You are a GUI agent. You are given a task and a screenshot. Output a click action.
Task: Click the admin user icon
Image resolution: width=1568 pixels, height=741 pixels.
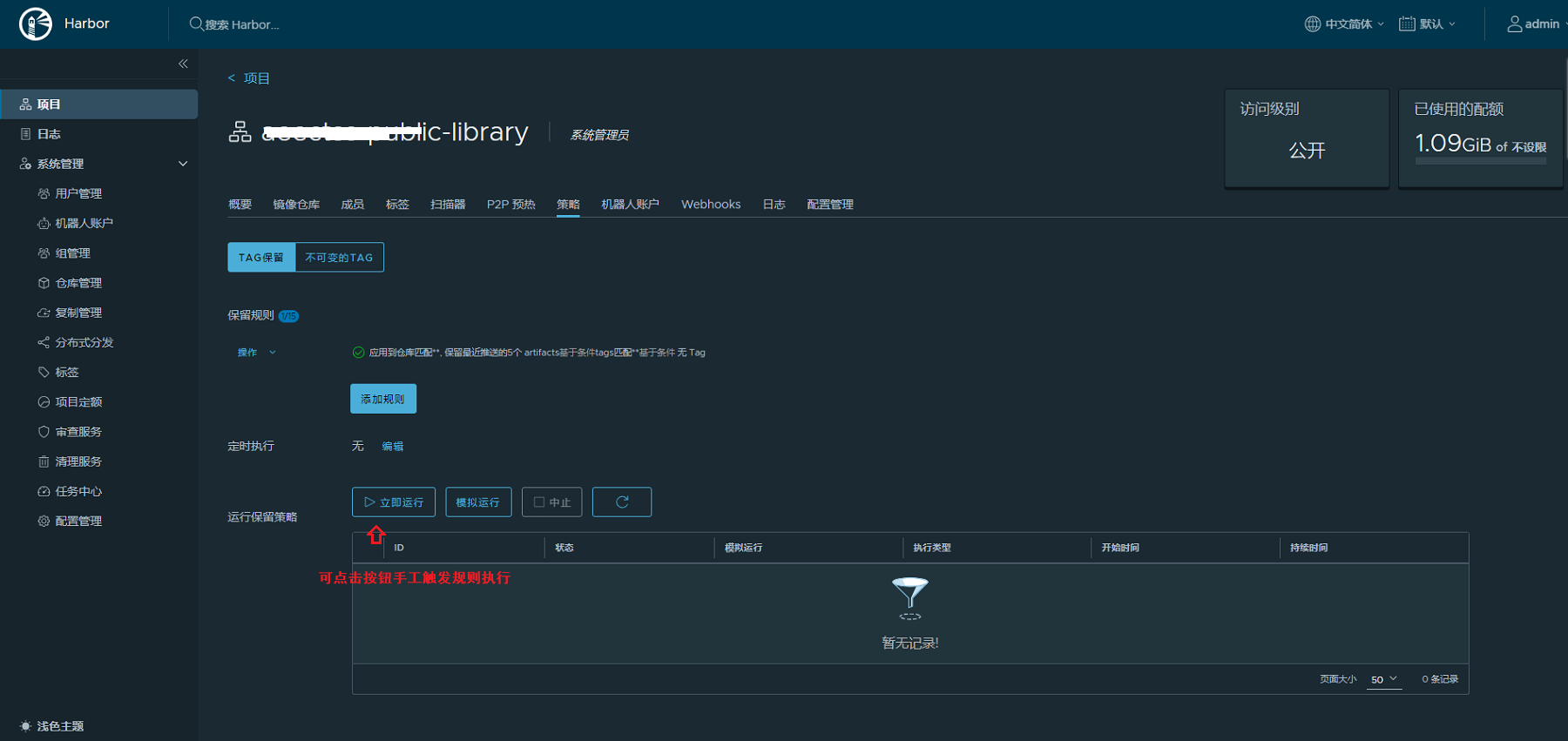point(1515,24)
